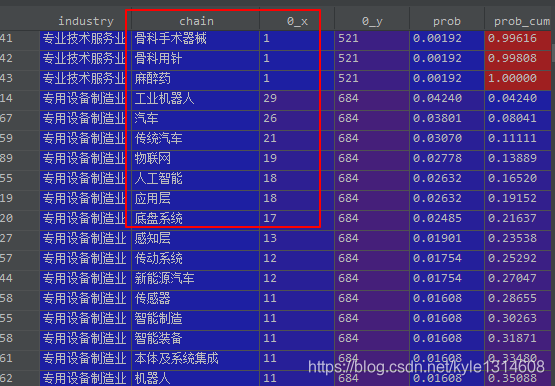Click the red 1.00000 prob_cum cell
Screen dimensions: 555x386
(517, 79)
